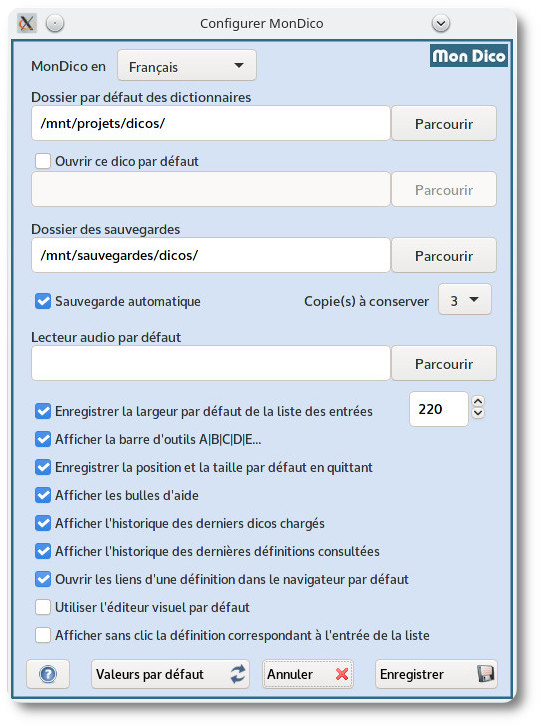Screen dimensions: 540x726
Task: Click the small round pin button in title bar
Action: [55, 23]
